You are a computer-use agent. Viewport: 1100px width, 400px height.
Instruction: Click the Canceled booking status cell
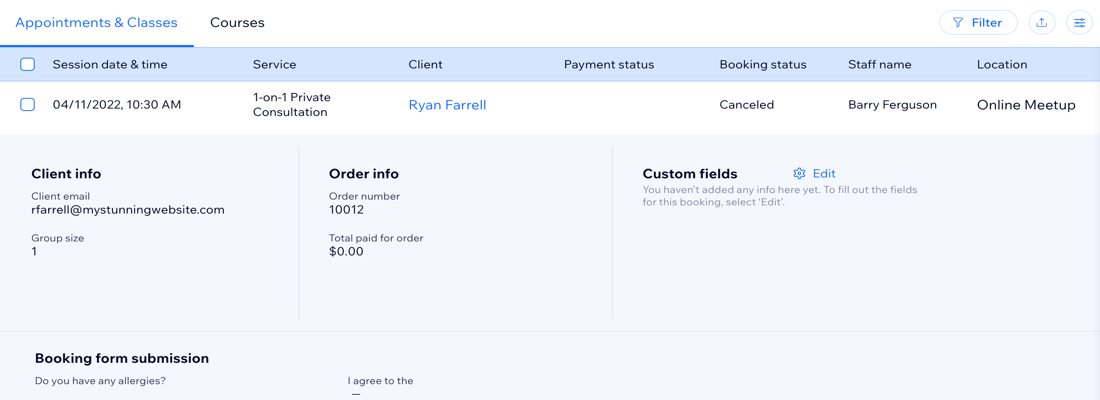pos(747,105)
